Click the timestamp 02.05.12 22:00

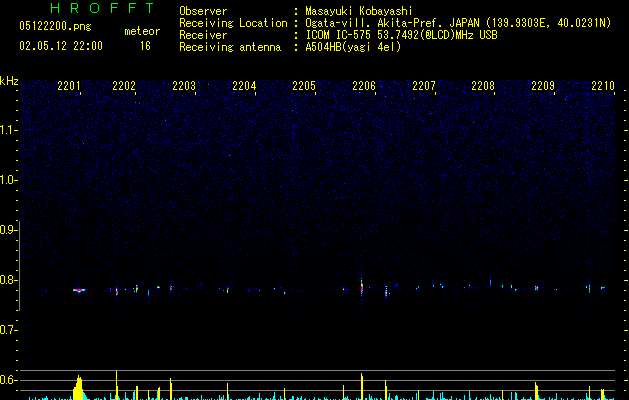[x=61, y=46]
